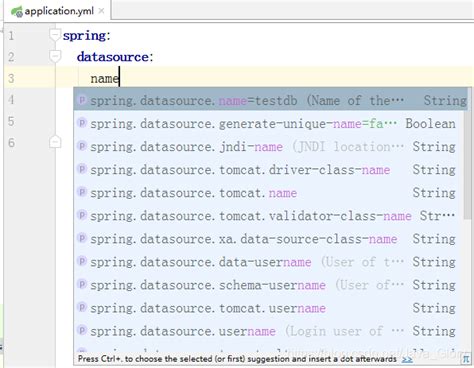Click the property icon beside tomcat.username
Viewport: 474px width, 368px height.
[82, 307]
